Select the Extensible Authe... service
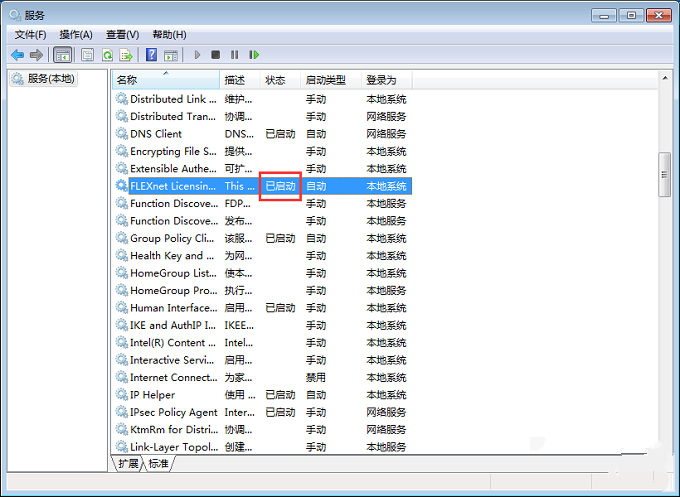680x497 pixels. [x=262, y=168]
